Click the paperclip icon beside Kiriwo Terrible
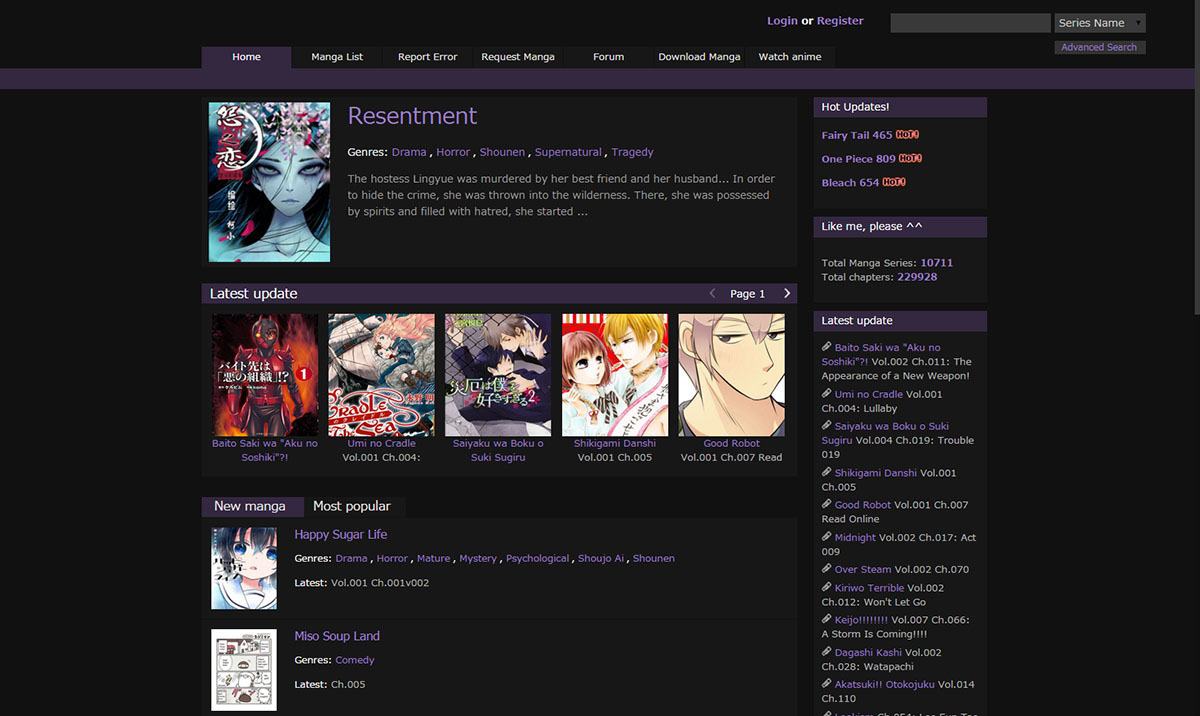Viewport: 1200px width, 716px height. (827, 587)
